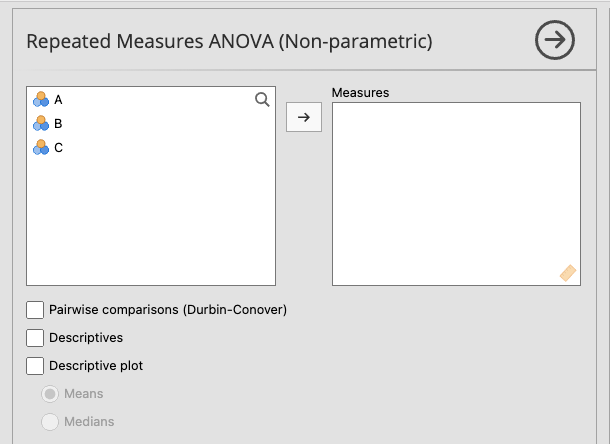Click the Measures heading label
610x444 pixels.
pos(360,92)
